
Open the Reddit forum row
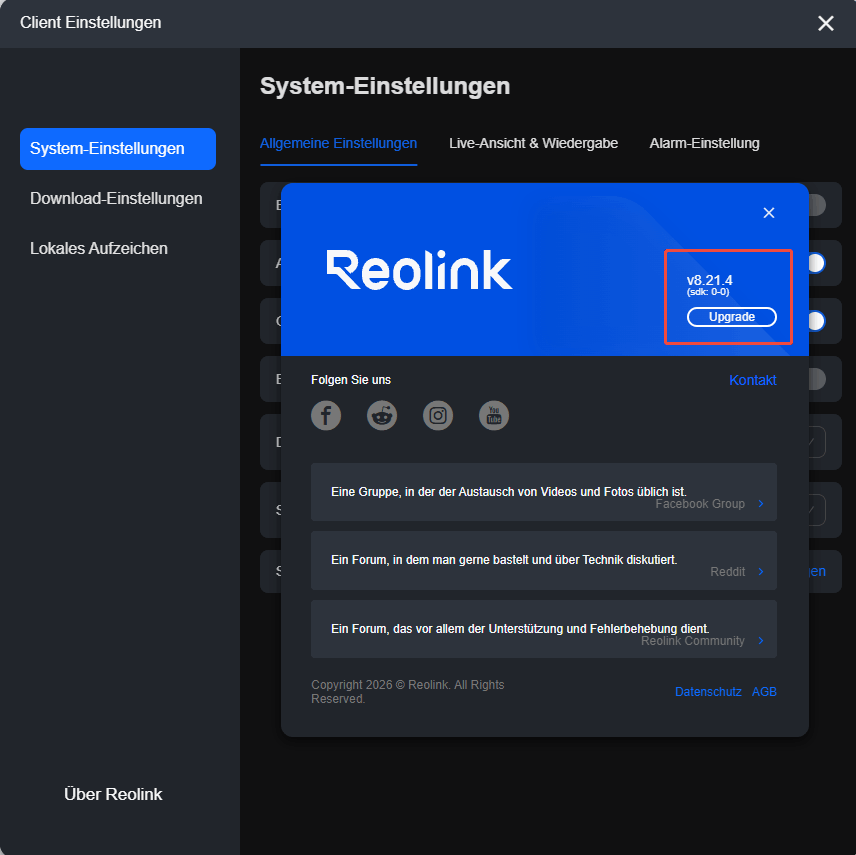[544, 560]
